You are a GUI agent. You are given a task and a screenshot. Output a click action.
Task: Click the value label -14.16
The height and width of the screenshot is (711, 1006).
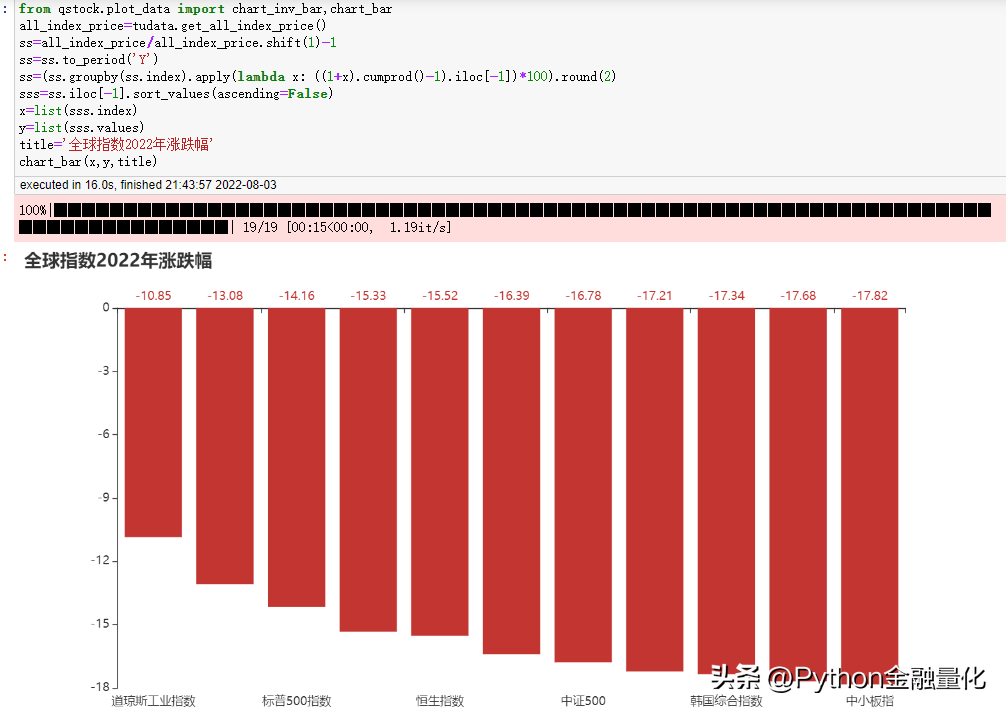296,296
